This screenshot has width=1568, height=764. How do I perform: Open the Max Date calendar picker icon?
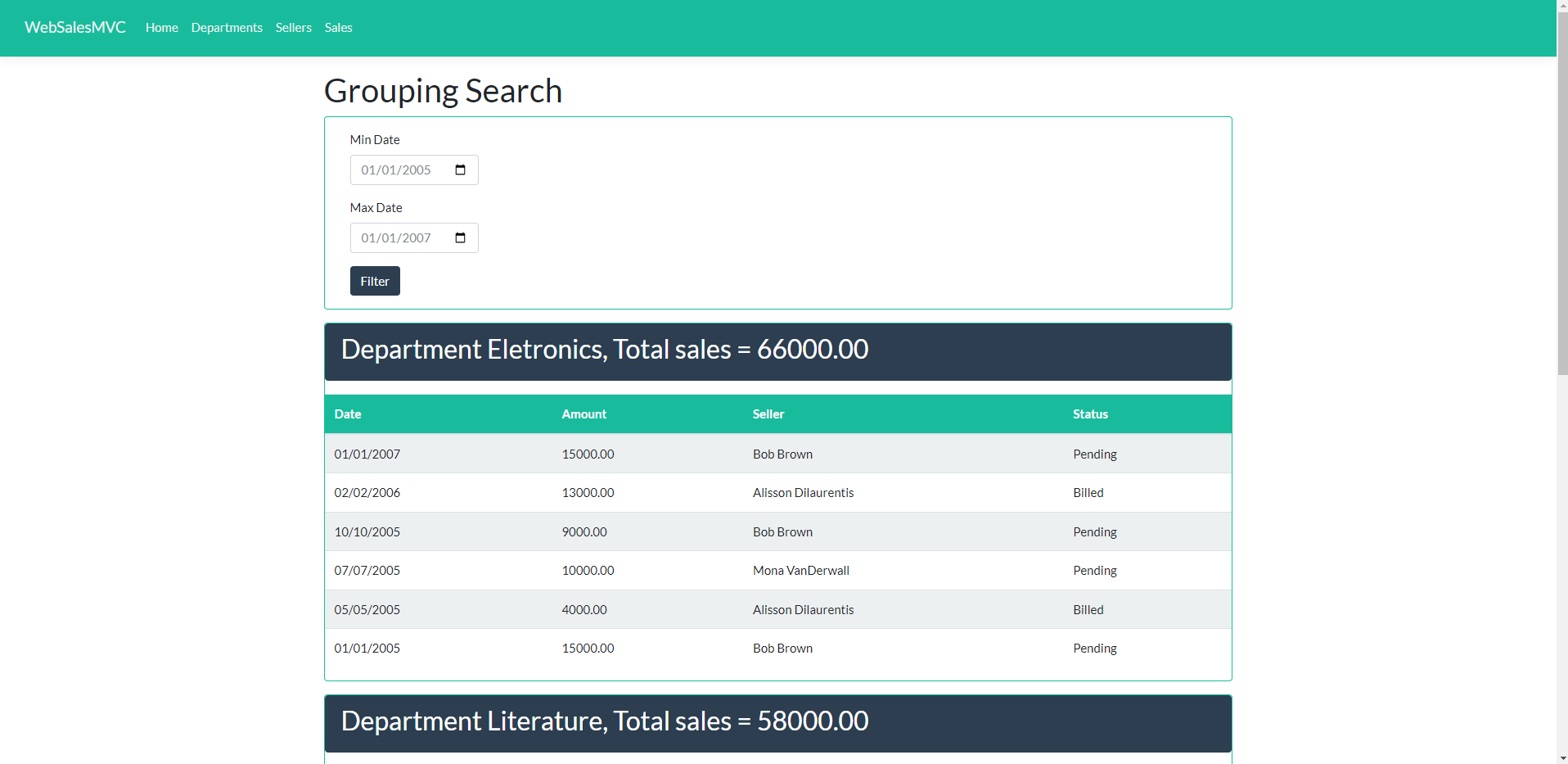(x=460, y=237)
